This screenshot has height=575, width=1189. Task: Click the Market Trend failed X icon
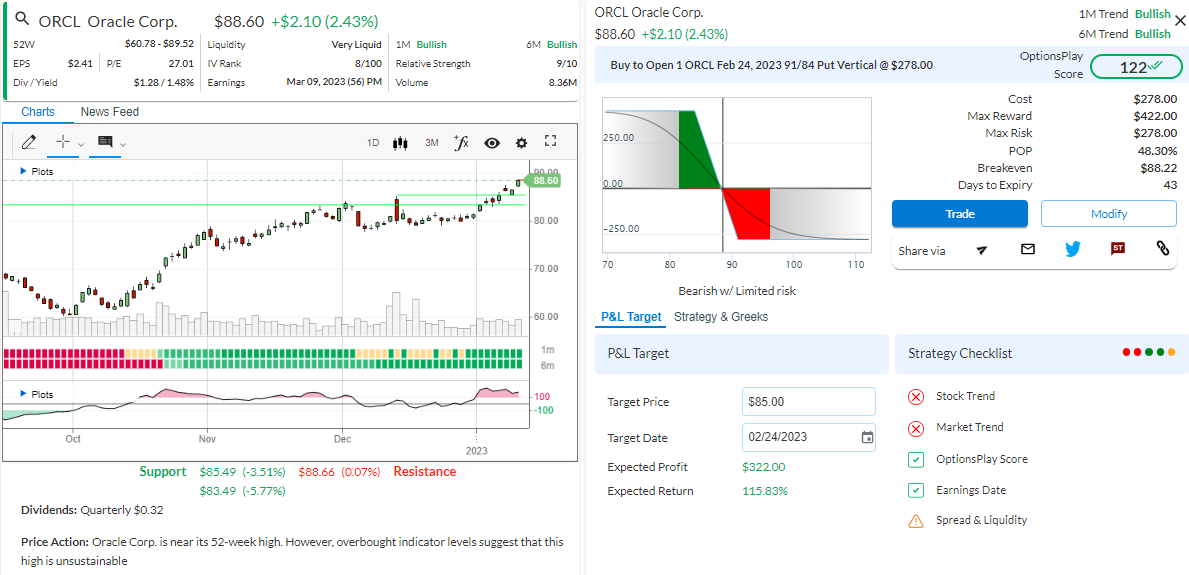click(x=916, y=429)
